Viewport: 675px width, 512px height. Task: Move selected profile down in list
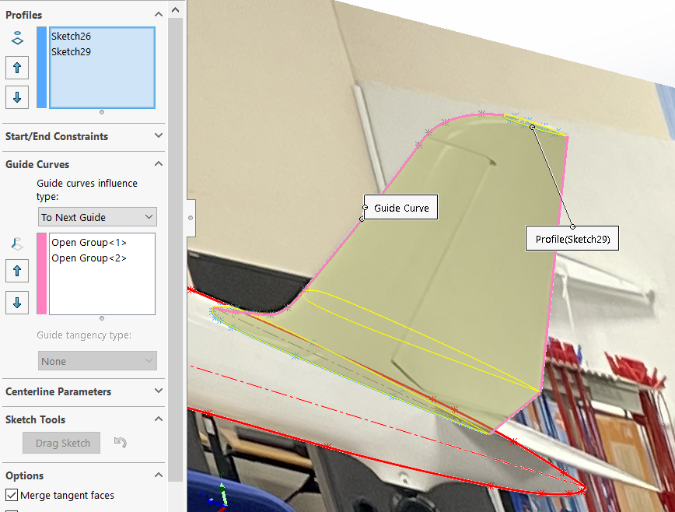[17, 97]
